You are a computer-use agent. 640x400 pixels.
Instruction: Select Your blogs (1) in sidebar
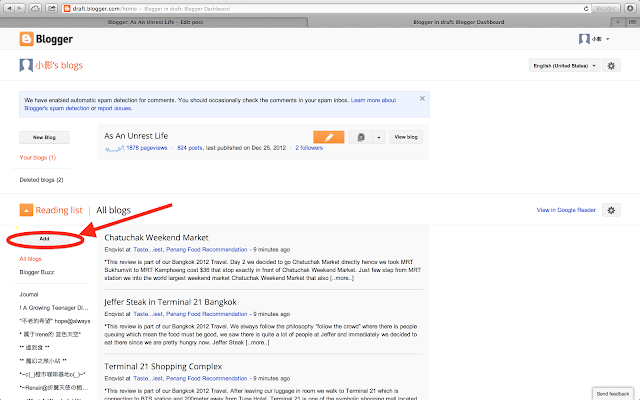38,158
